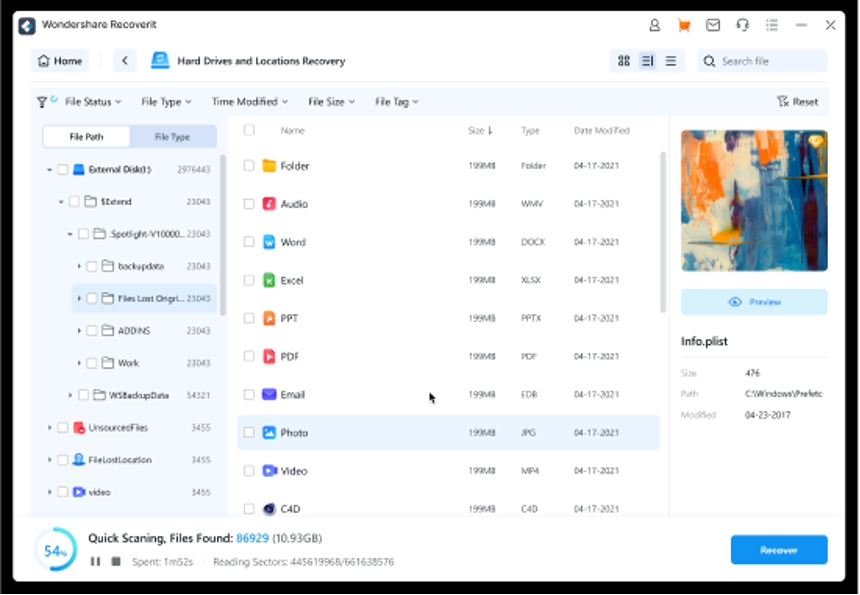The image size is (860, 595).
Task: Open the title bar list menu icon
Action: tap(772, 25)
